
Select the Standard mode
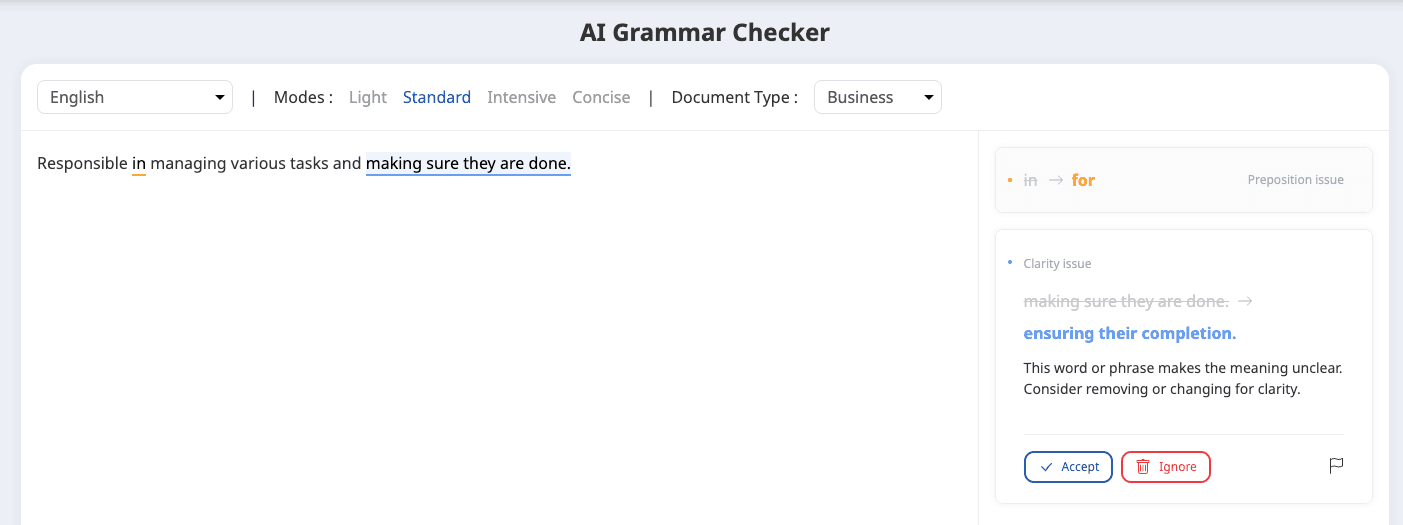[436, 97]
